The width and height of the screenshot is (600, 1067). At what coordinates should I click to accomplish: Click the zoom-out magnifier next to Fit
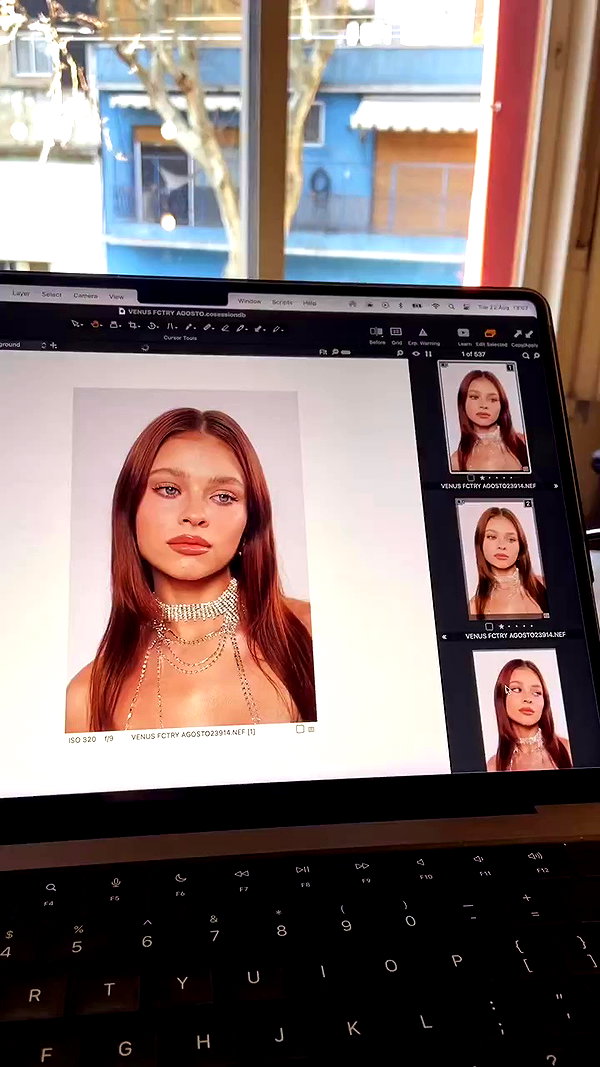334,352
